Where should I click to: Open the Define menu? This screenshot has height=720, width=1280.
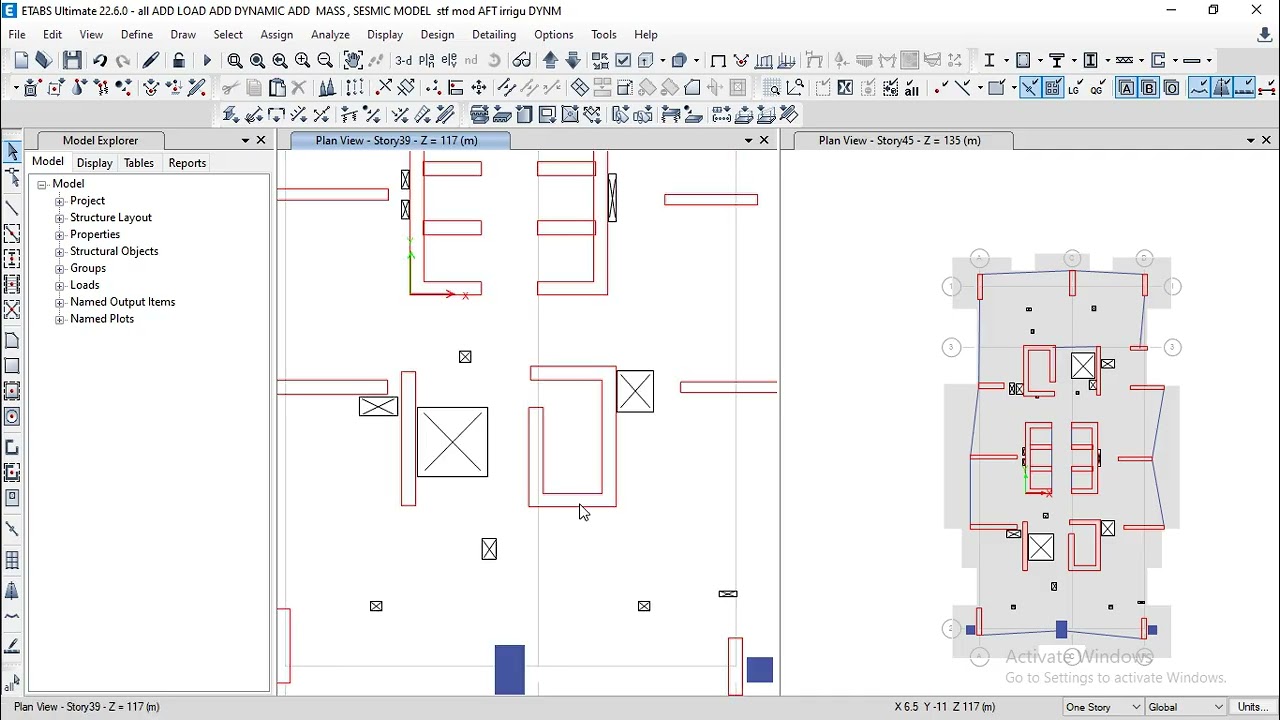pyautogui.click(x=137, y=34)
